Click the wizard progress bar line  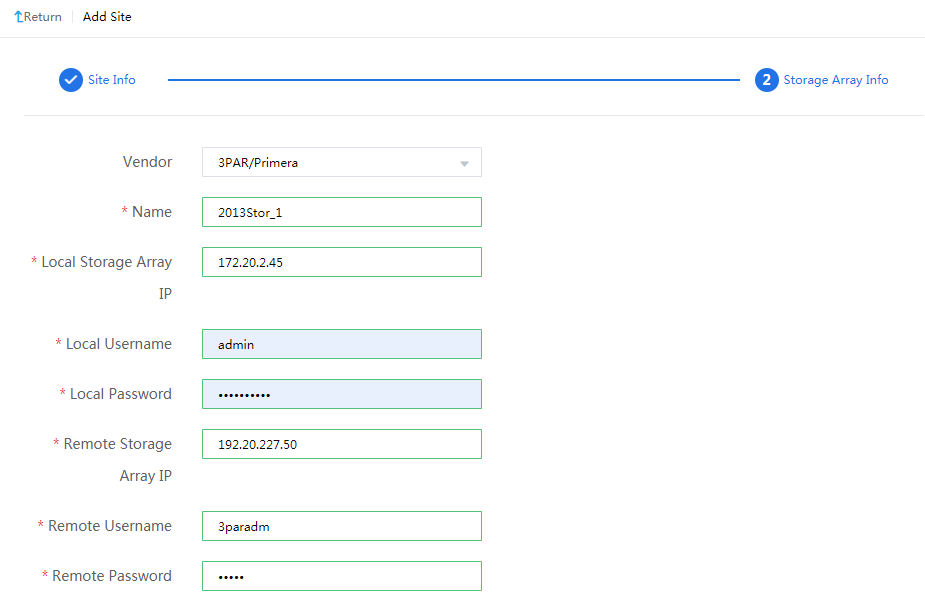[456, 79]
